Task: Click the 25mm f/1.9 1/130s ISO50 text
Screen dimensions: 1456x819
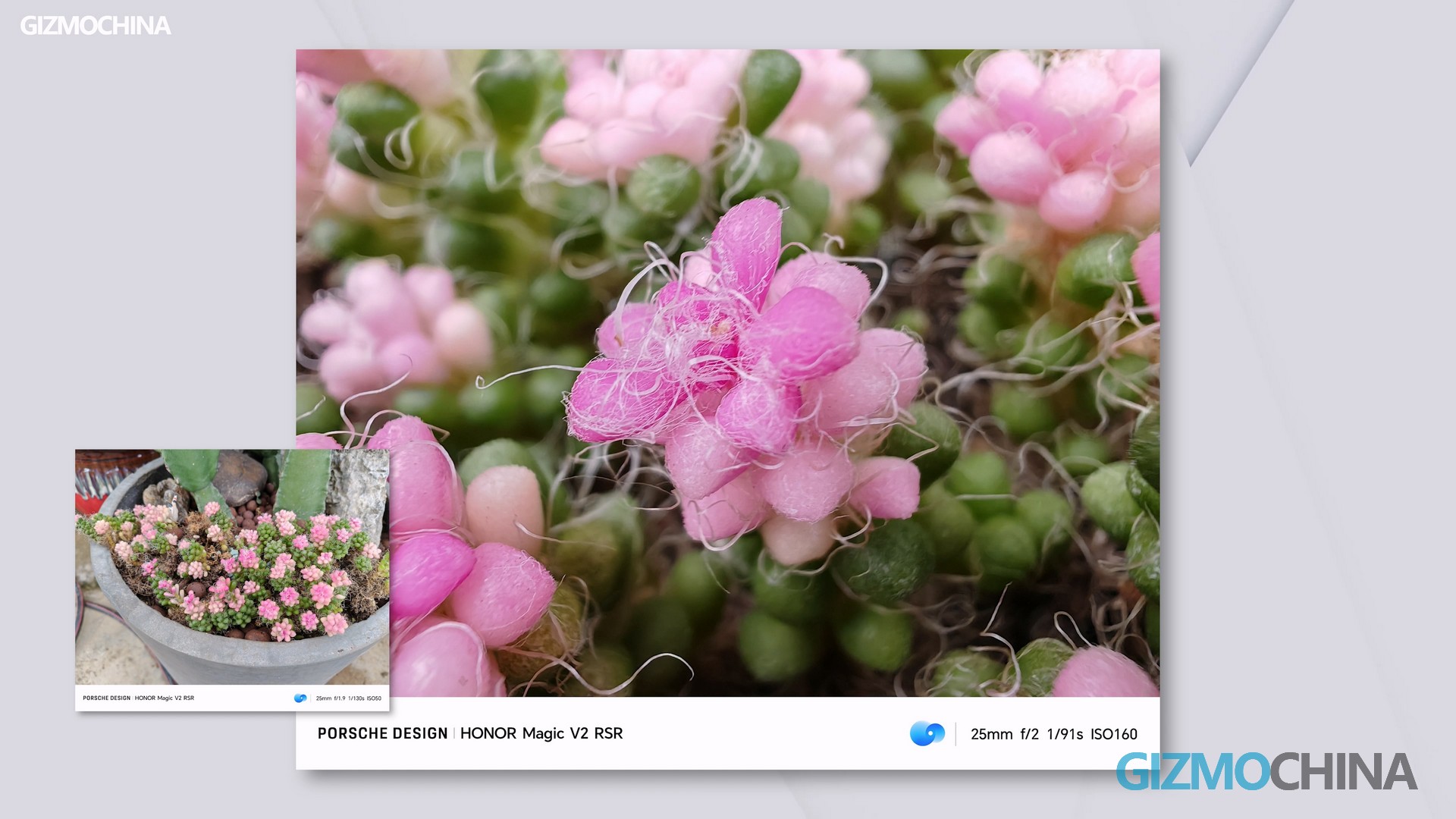Action: (x=348, y=698)
